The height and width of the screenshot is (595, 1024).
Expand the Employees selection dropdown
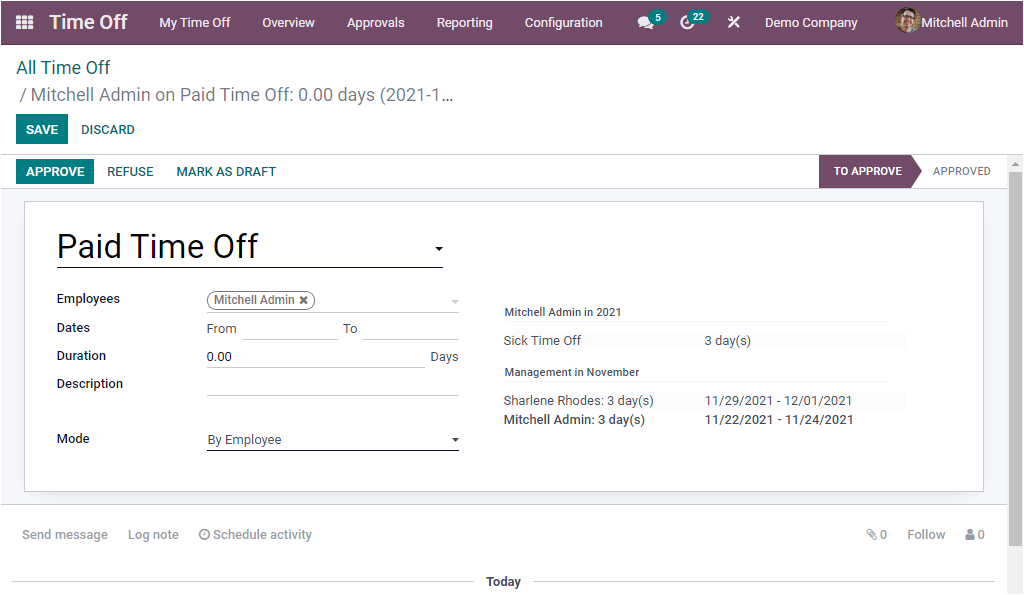[x=454, y=300]
